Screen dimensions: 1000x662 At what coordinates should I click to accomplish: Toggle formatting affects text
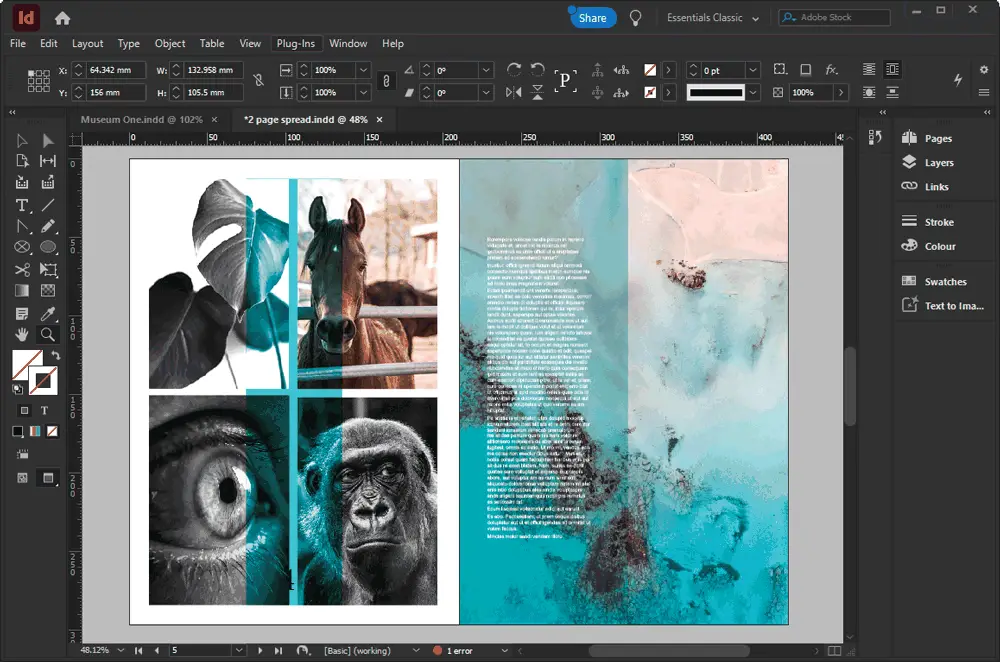coord(45,411)
